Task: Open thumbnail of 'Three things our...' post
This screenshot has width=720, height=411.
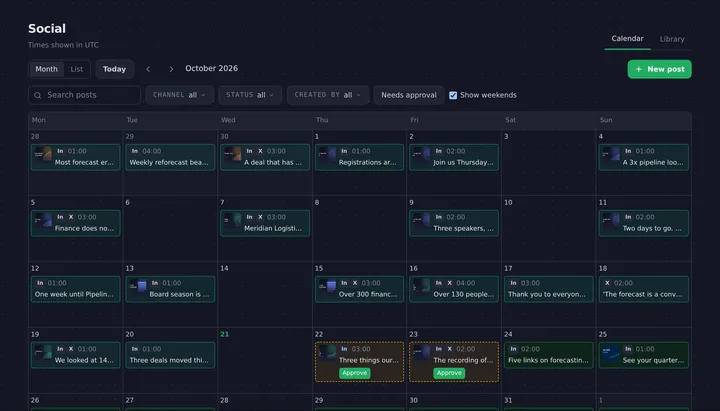Action: [327, 352]
